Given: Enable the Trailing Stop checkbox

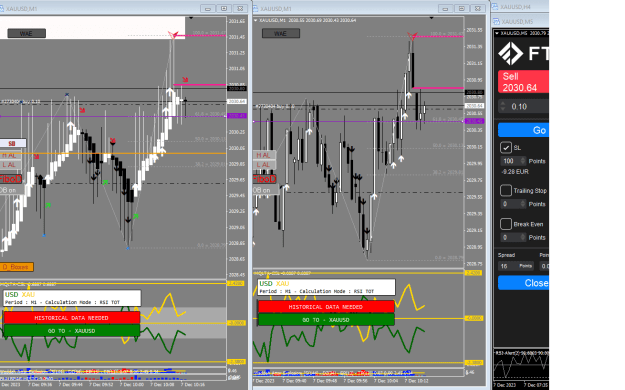Looking at the screenshot, I should [x=506, y=190].
